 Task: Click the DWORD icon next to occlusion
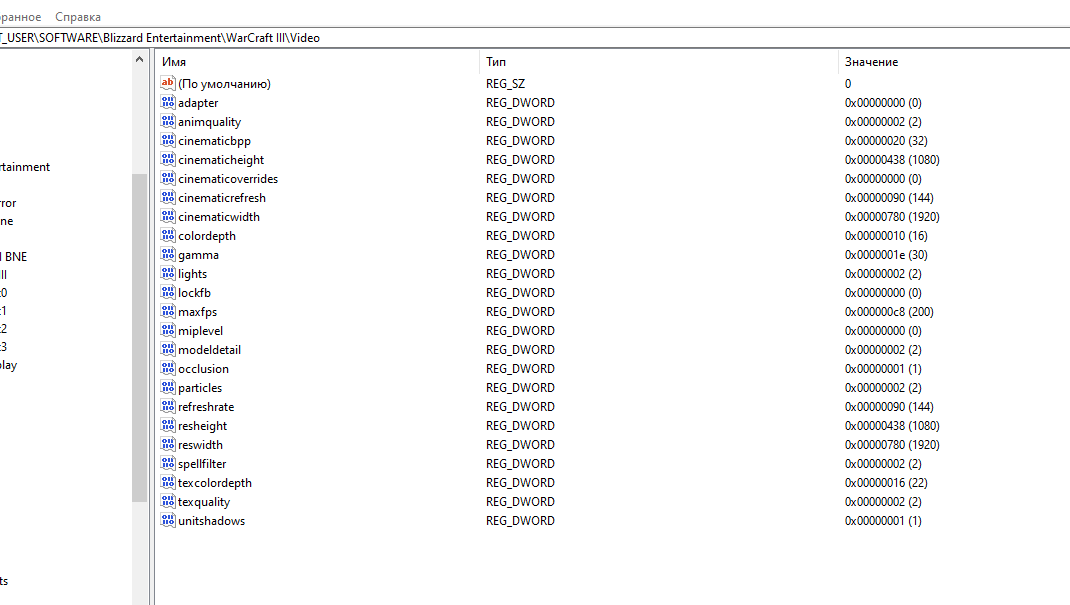pyautogui.click(x=168, y=368)
